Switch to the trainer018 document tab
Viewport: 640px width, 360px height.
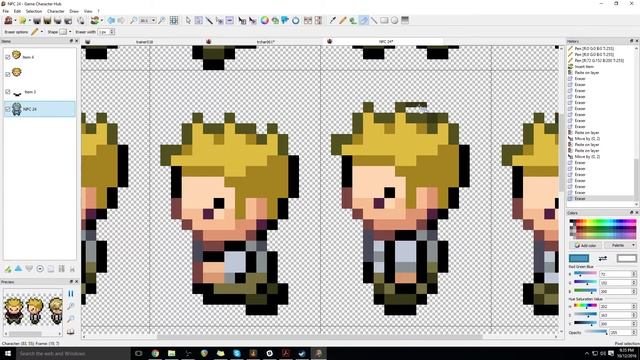(143, 42)
